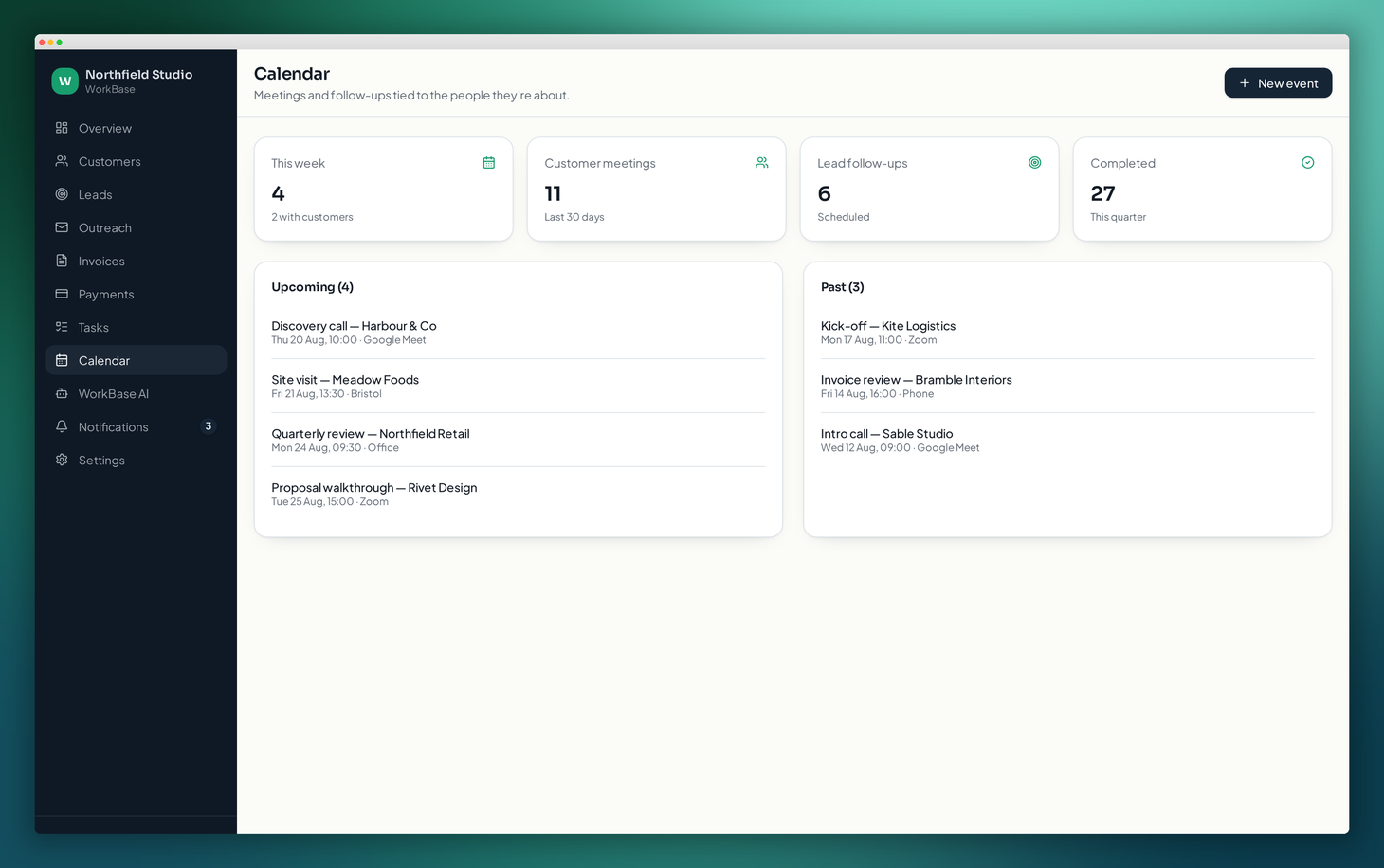Image resolution: width=1384 pixels, height=868 pixels.
Task: Click the This week count 4
Action: coord(278,193)
